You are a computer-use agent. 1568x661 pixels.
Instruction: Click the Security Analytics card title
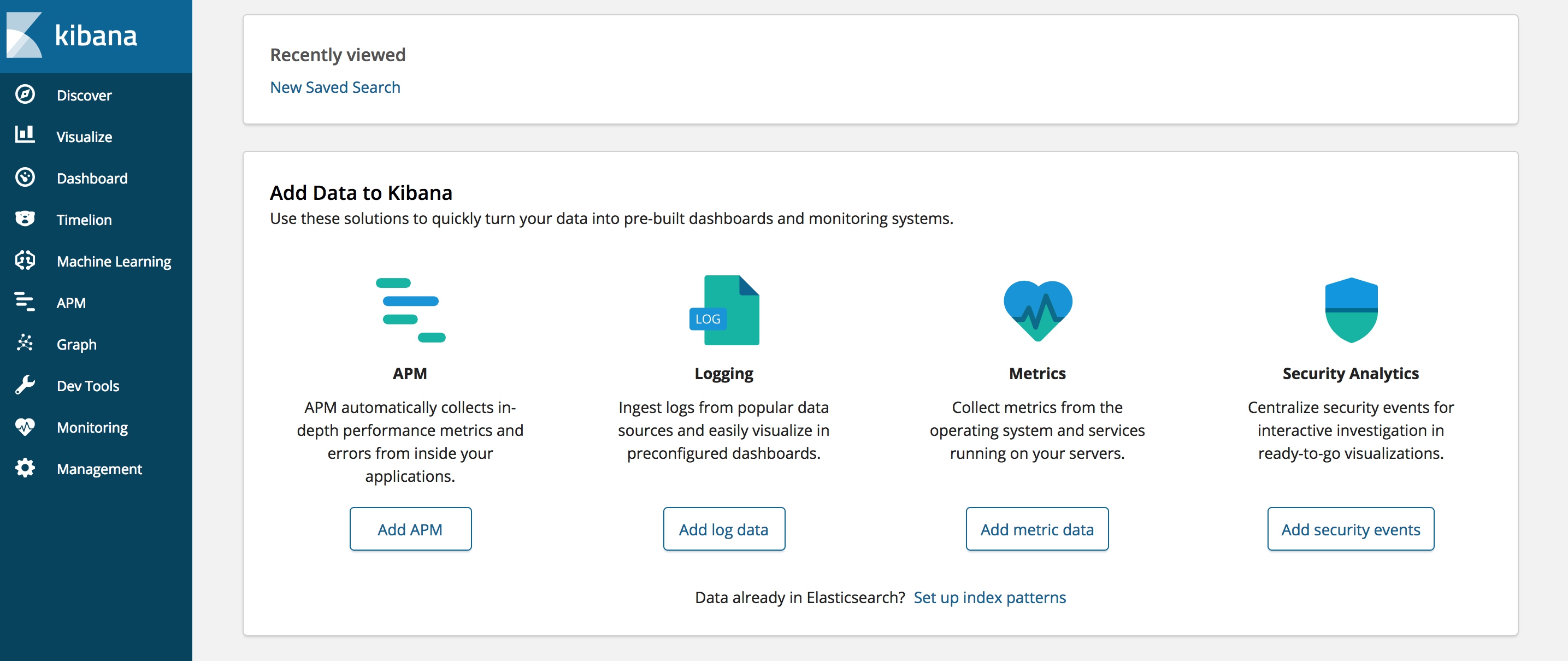click(x=1351, y=374)
